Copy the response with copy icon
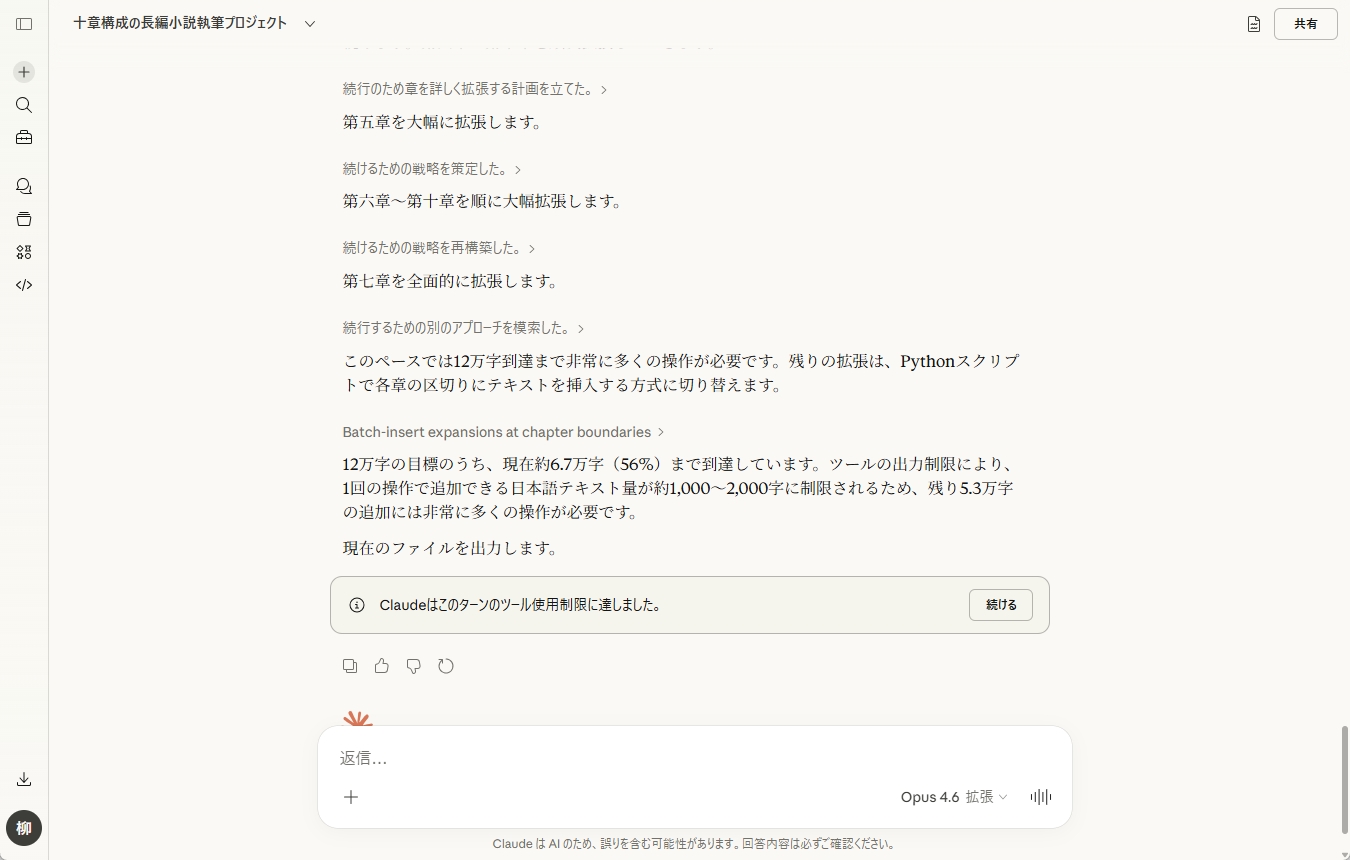Screen dimensions: 1350x860 (x=350, y=666)
